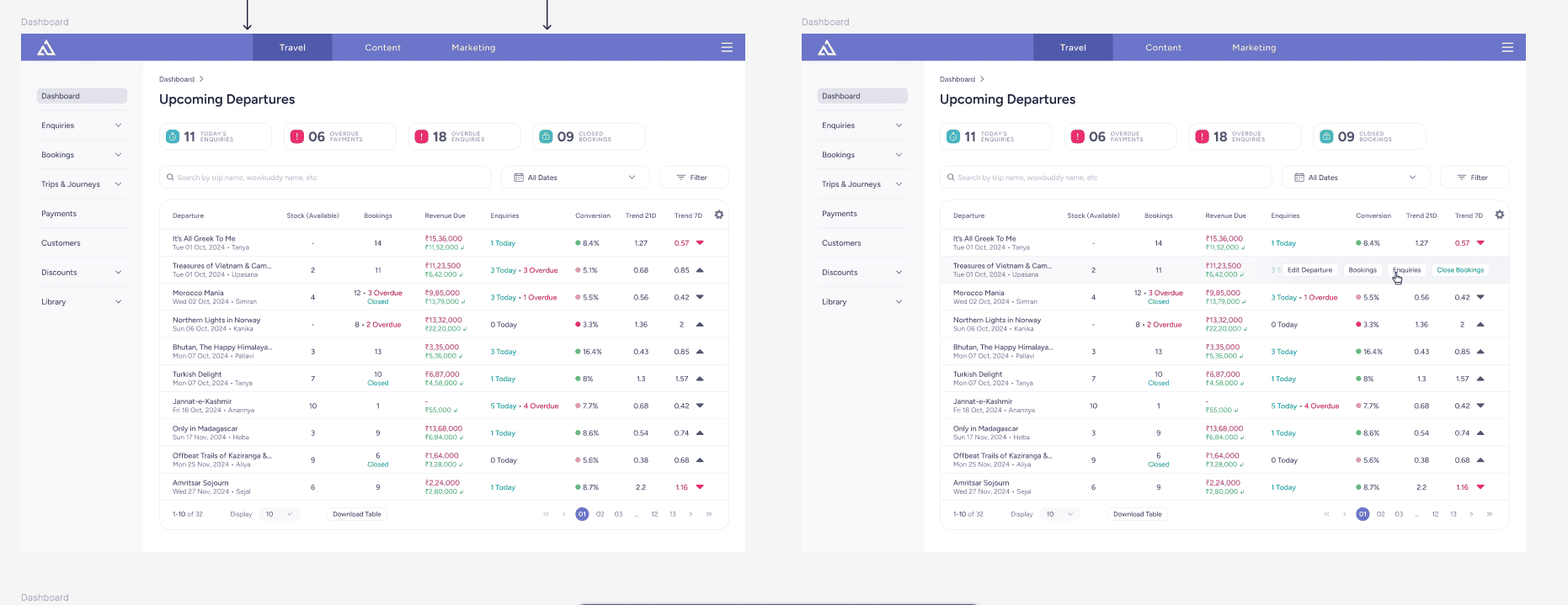Image resolution: width=1568 pixels, height=605 pixels.
Task: Switch to Marketing tab in the left dashboard
Action: 473,48
